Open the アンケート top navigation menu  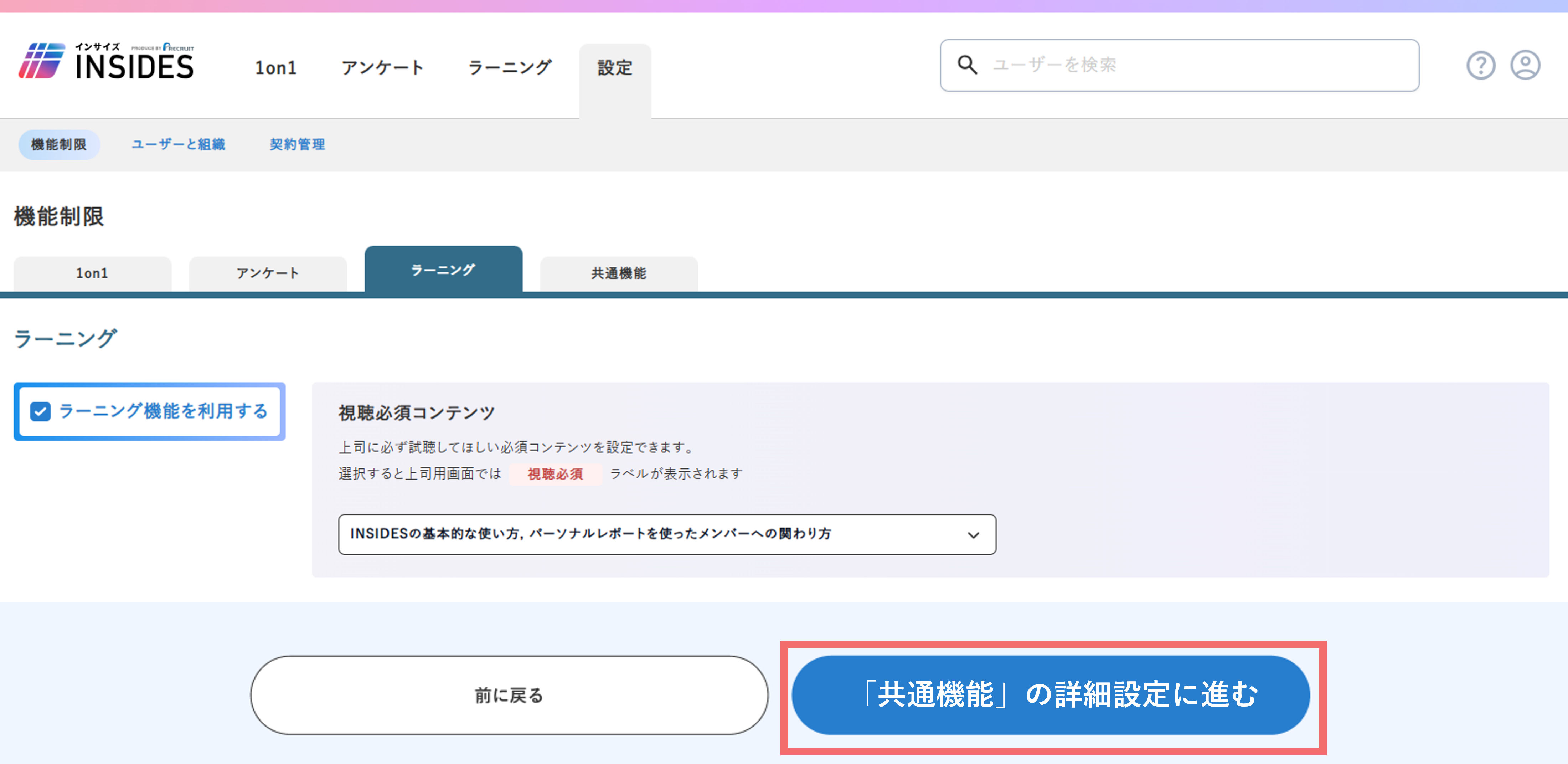point(382,68)
